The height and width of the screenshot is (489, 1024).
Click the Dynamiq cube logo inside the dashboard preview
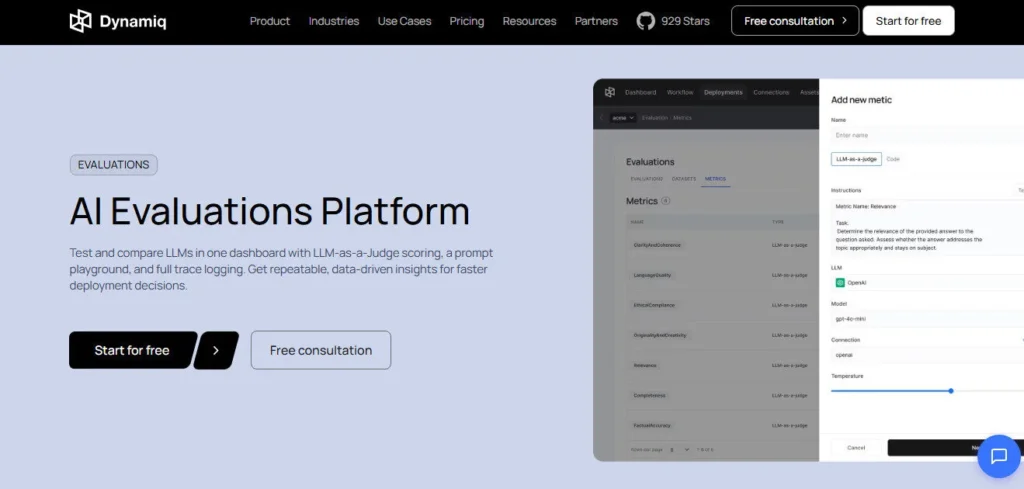point(609,92)
